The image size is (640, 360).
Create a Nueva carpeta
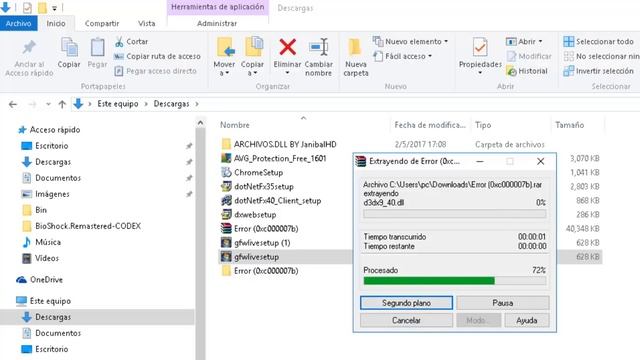pyautogui.click(x=356, y=57)
